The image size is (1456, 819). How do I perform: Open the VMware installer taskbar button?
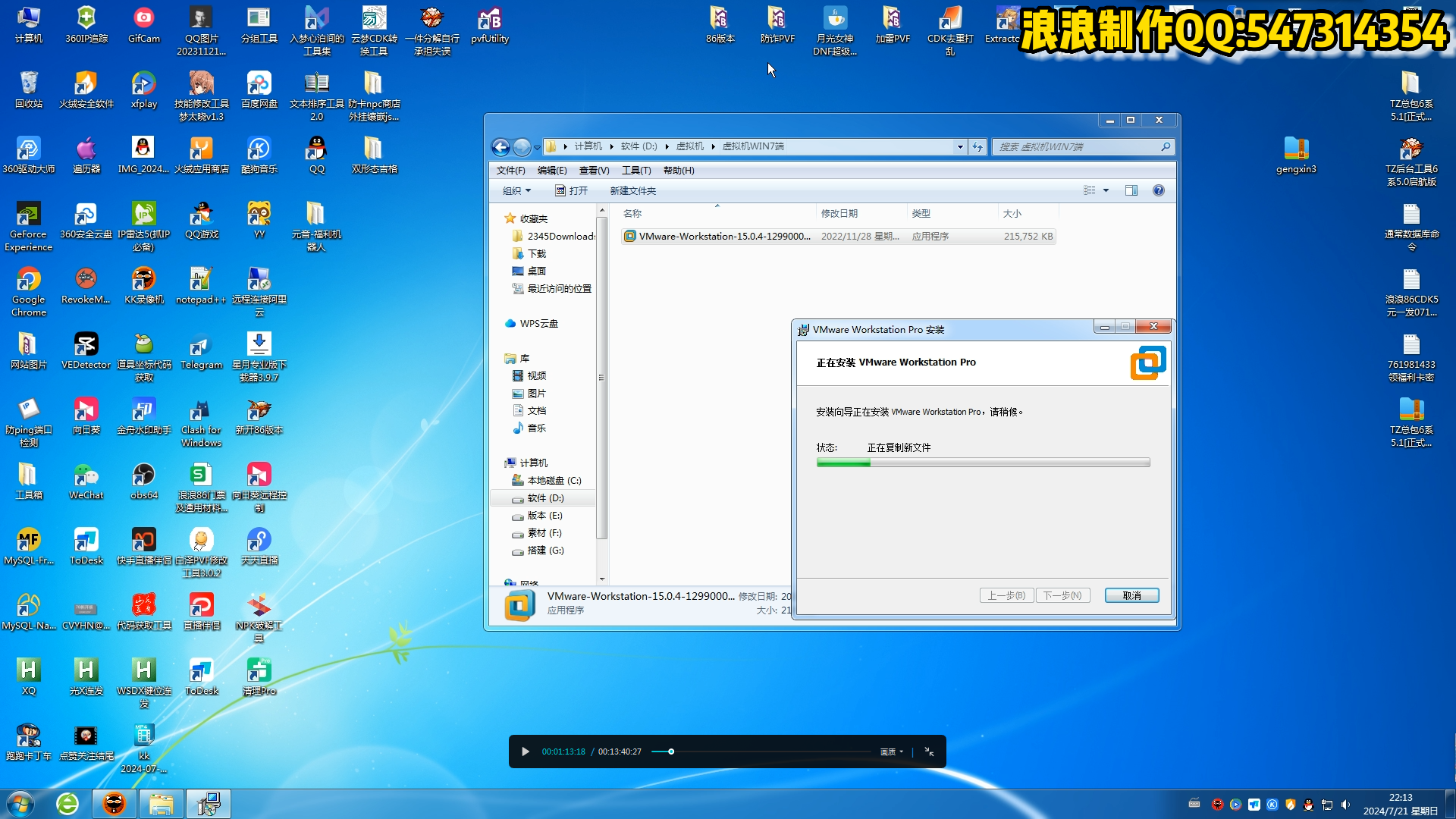[209, 804]
